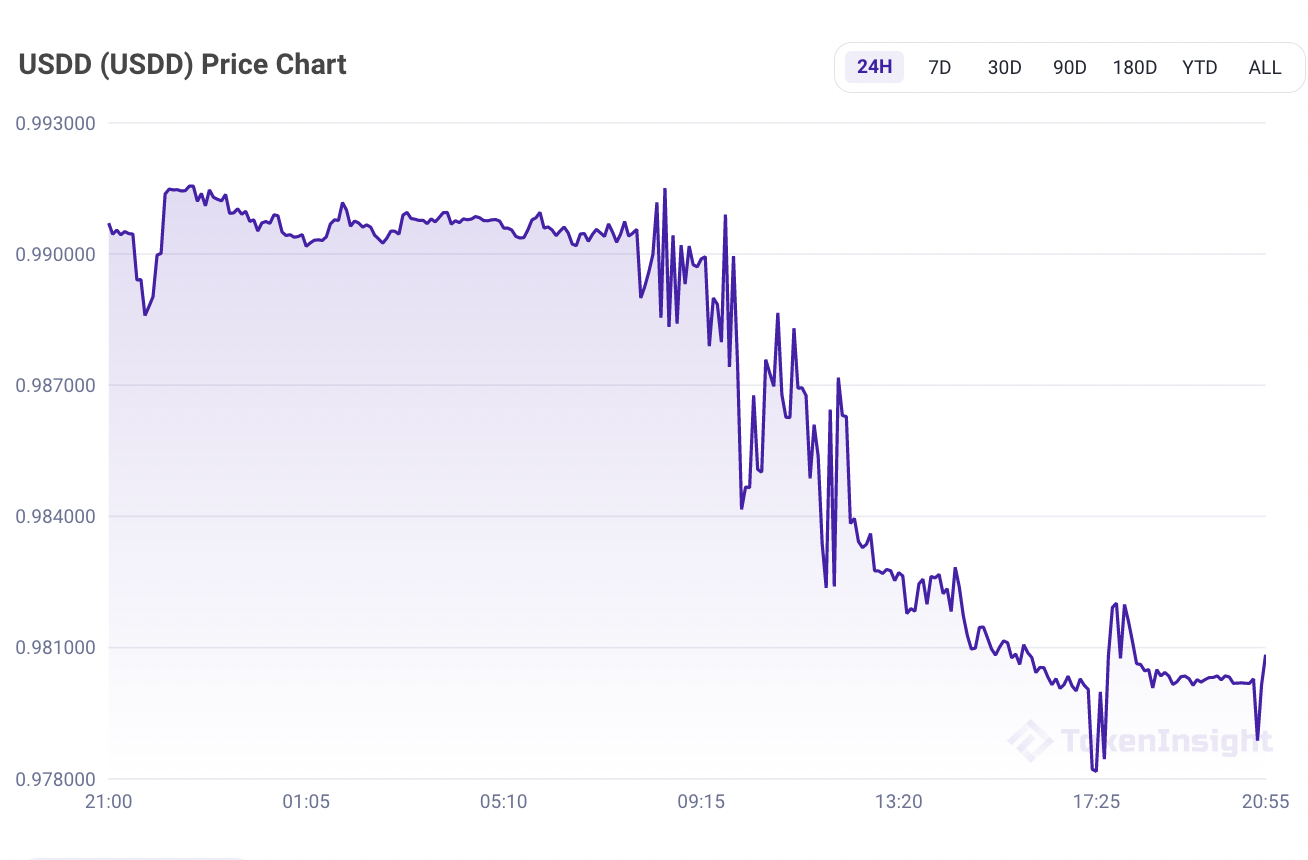Click the 0.987000 y-axis value

(55, 385)
